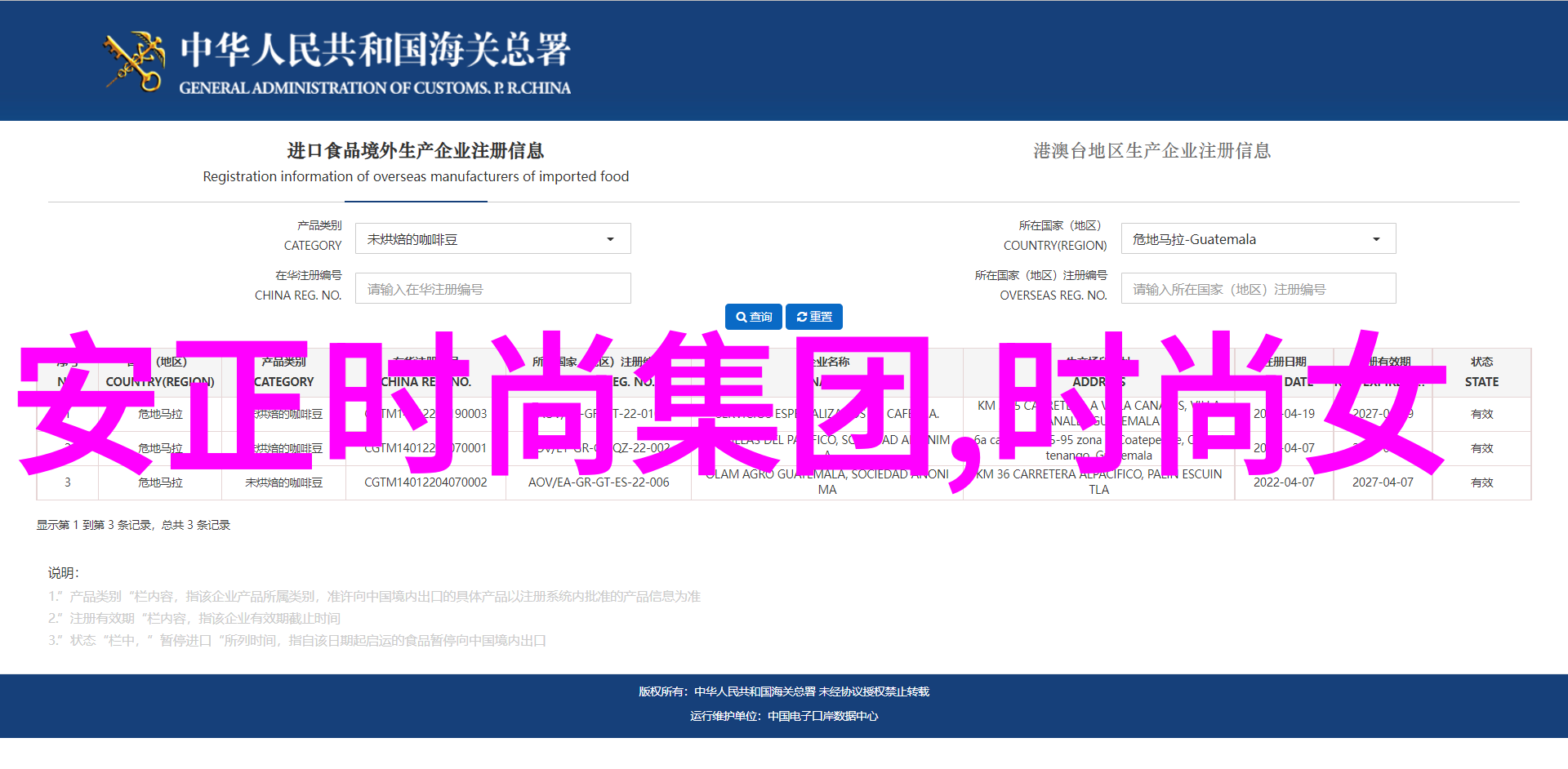Click date cell 2027-04-07 in third row

(x=1383, y=482)
